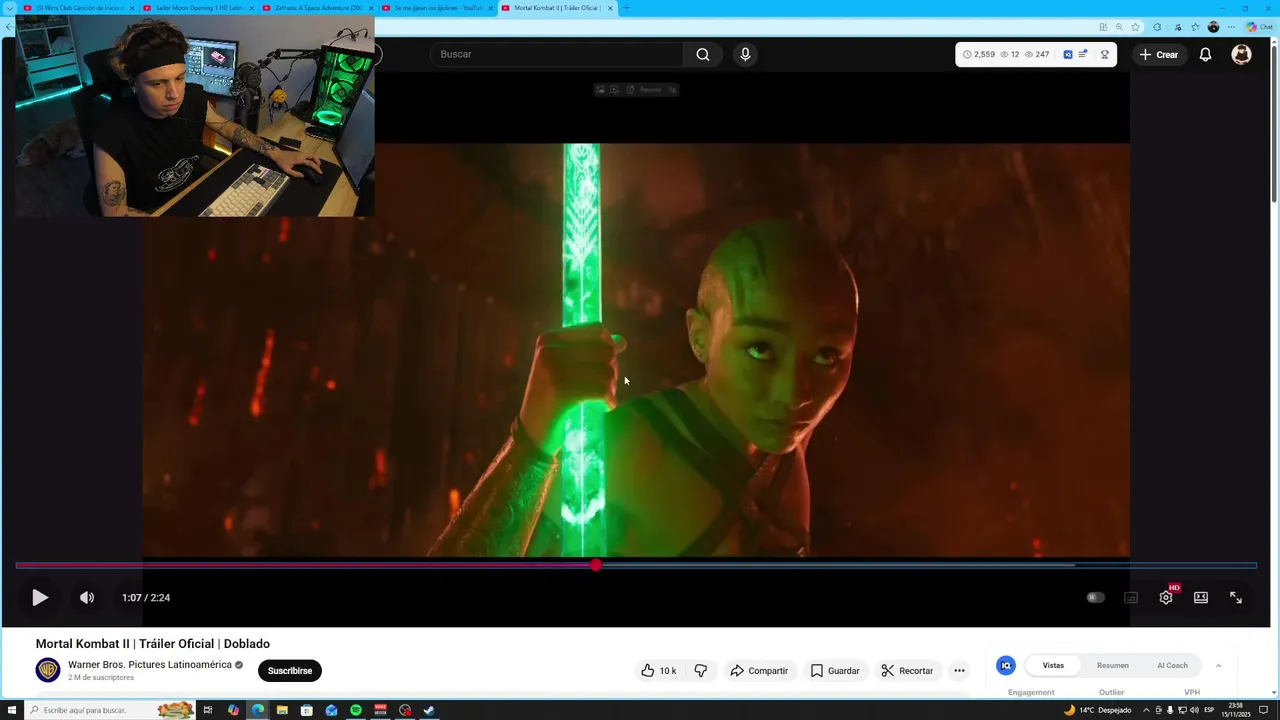
Task: Click the Recortar clip button
Action: [x=907, y=671]
